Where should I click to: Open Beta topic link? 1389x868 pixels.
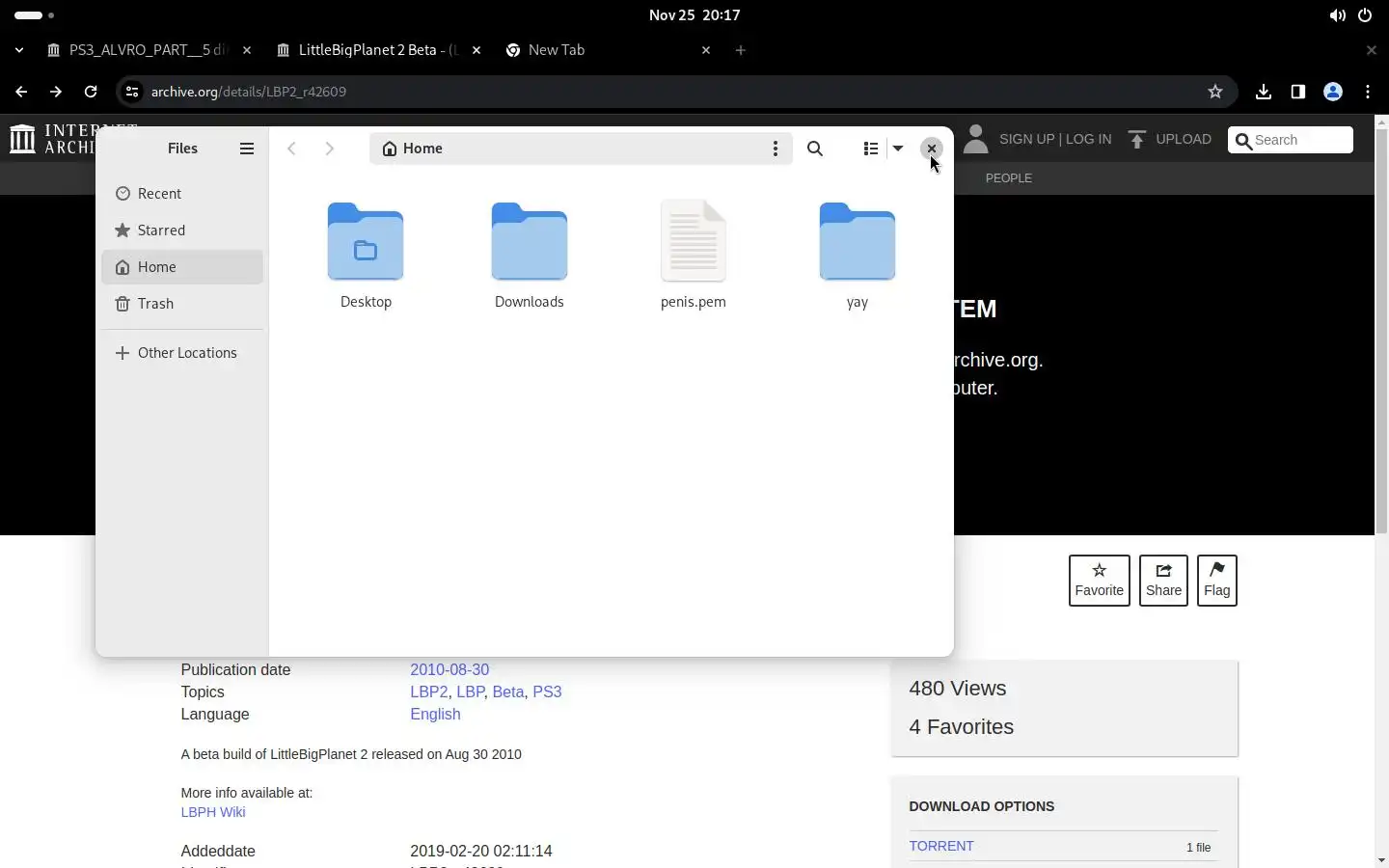click(x=508, y=692)
